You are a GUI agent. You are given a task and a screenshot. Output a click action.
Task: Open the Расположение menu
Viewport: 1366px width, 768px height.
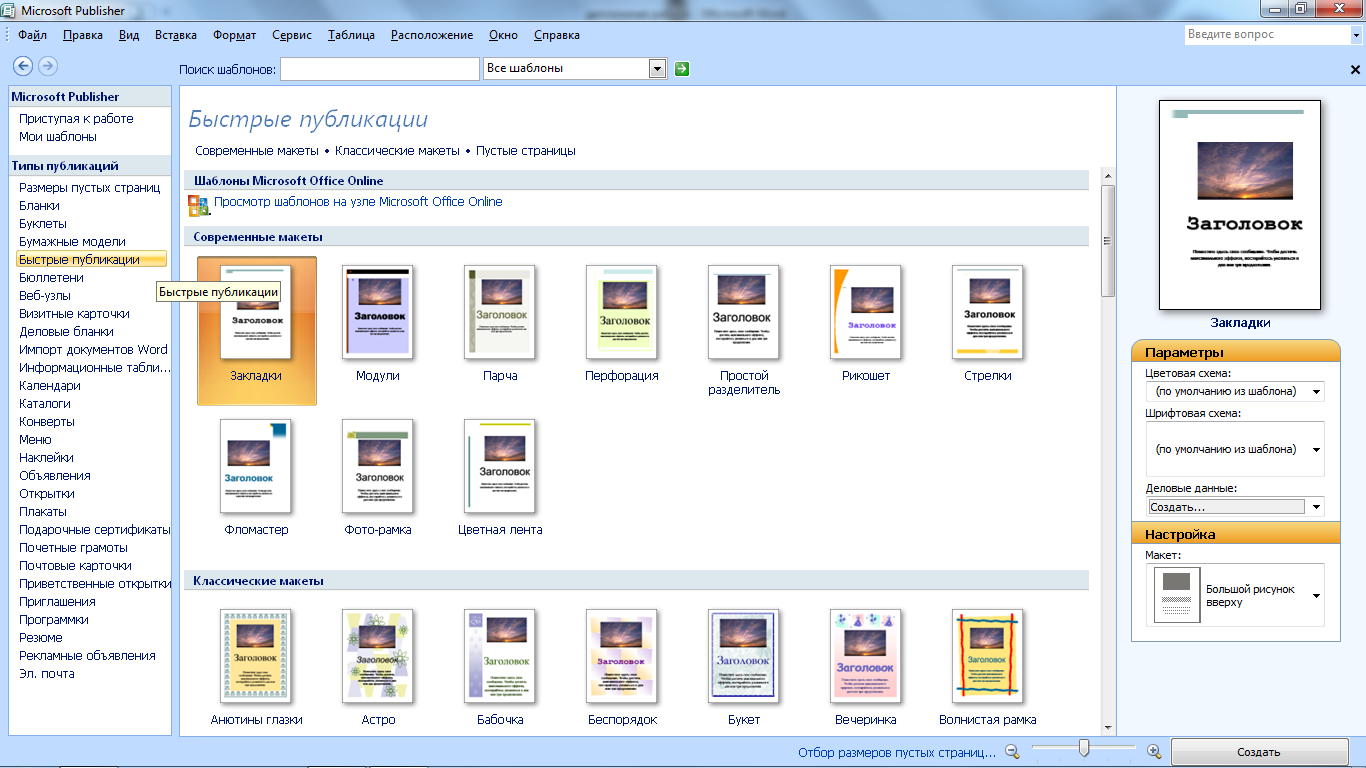click(432, 35)
